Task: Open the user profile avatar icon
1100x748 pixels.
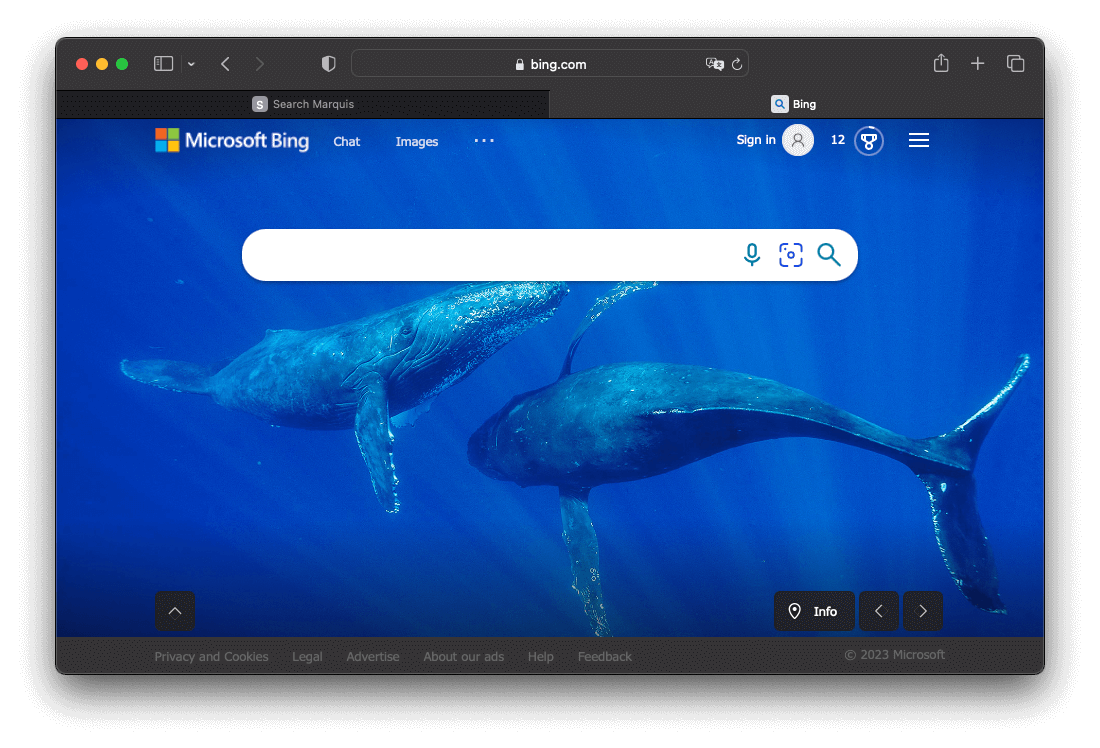Action: 797,140
